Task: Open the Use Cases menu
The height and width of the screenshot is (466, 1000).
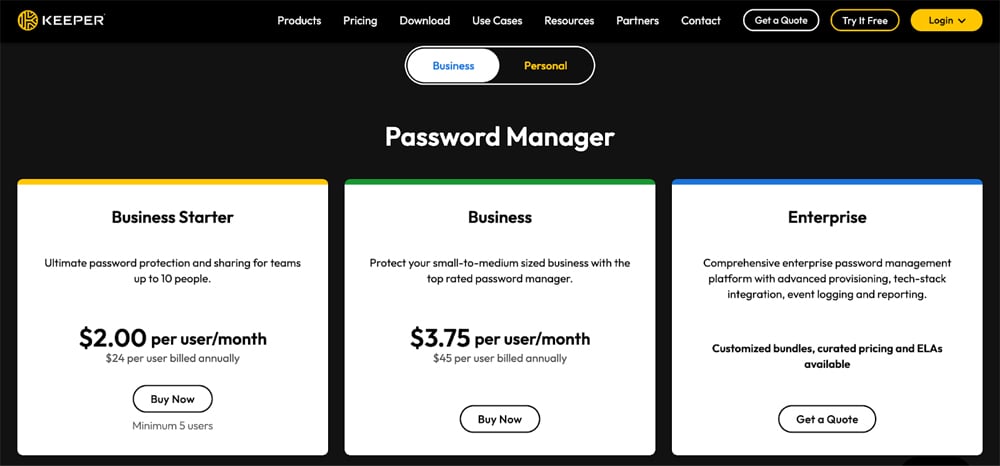Action: pos(497,21)
